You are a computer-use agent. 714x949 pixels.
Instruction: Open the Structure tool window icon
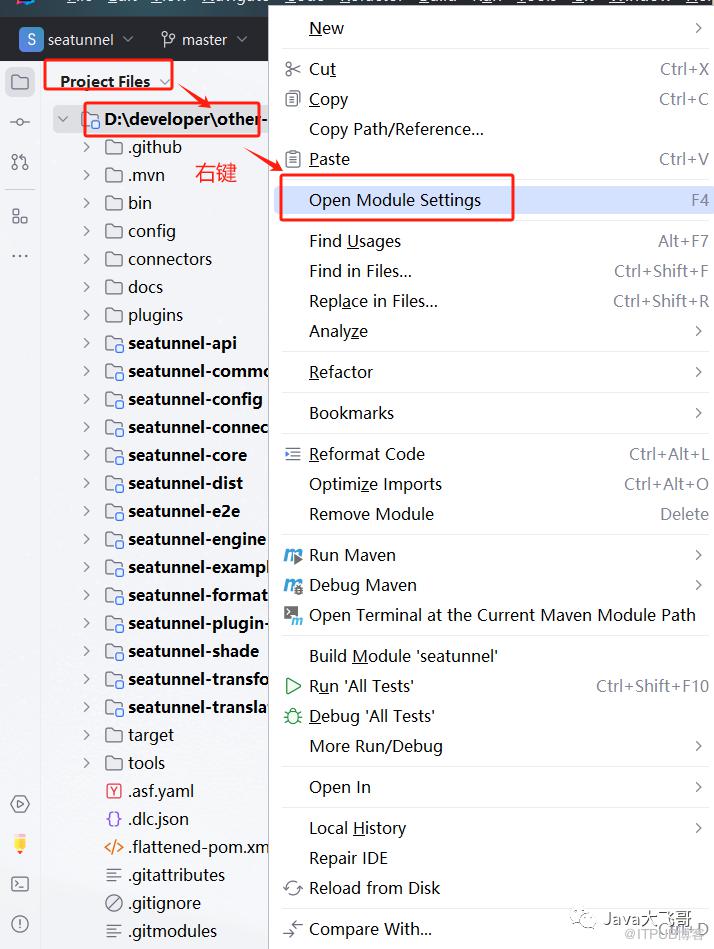(20, 216)
